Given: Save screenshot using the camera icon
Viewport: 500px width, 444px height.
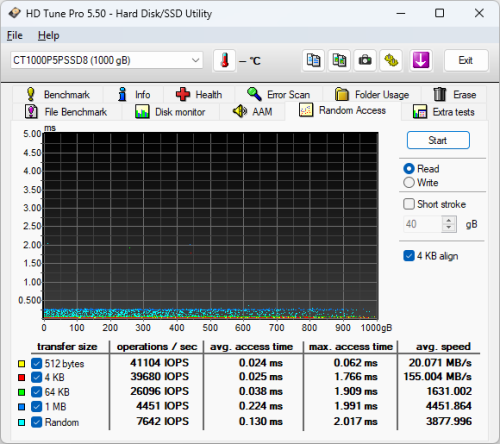Looking at the screenshot, I should (365, 61).
